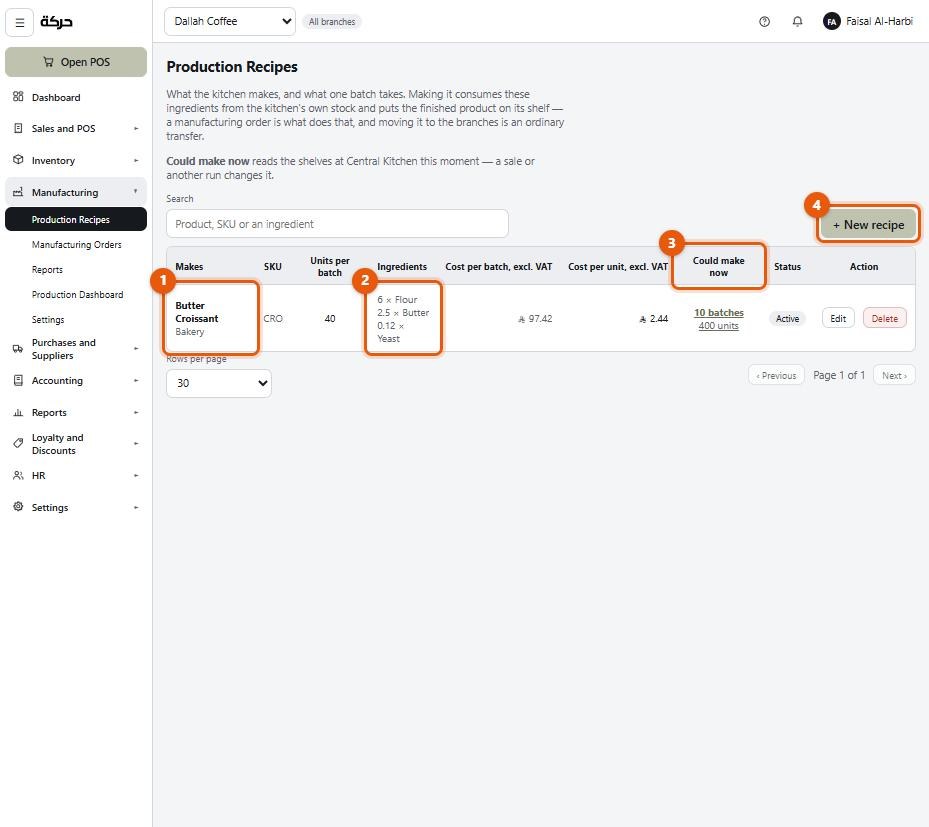Click the Faisal Al-Harbi username
The height and width of the screenshot is (827, 929).
(879, 21)
